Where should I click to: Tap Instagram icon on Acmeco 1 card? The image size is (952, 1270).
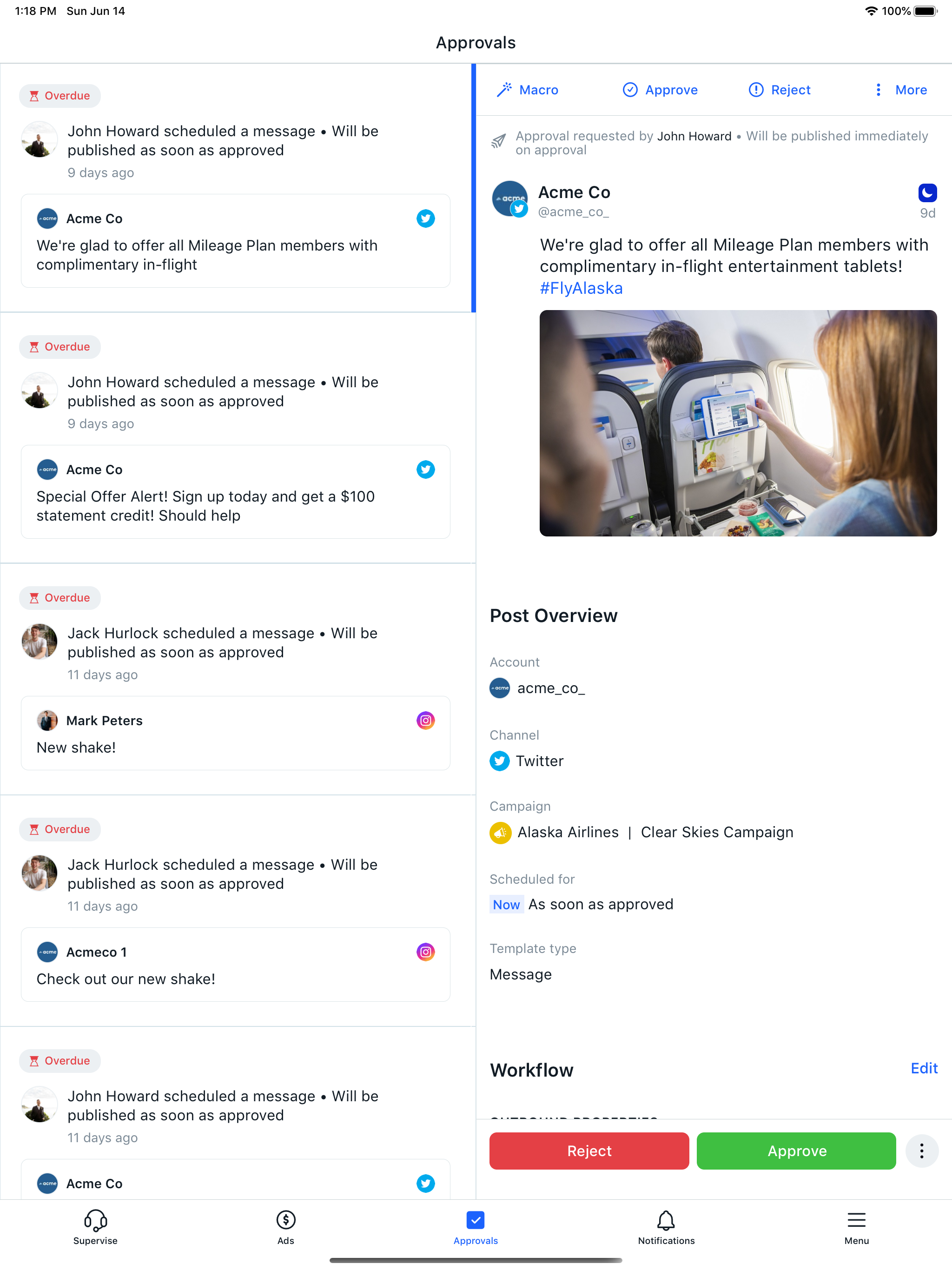[425, 952]
